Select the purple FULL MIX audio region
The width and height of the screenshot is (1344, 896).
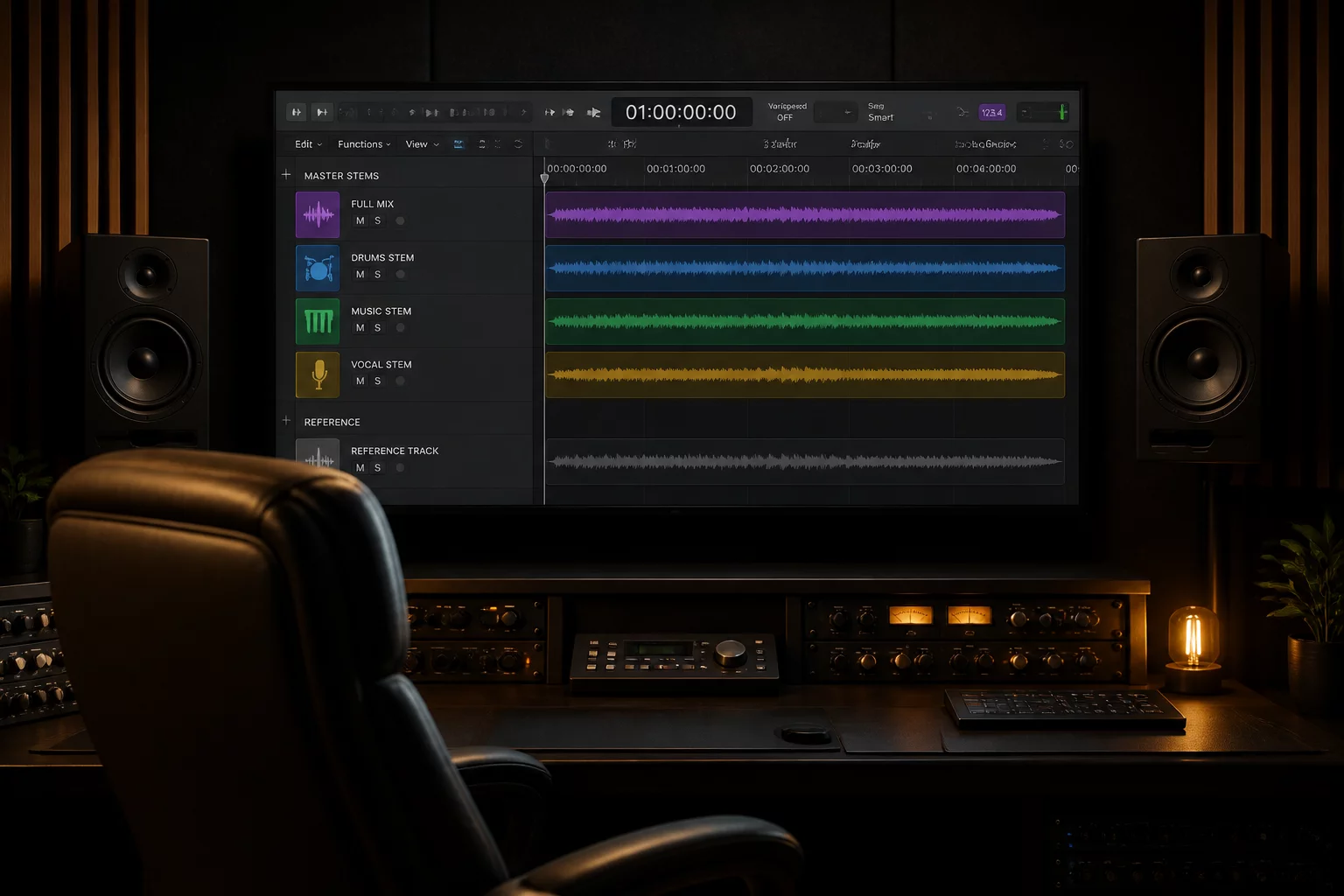[x=805, y=214]
